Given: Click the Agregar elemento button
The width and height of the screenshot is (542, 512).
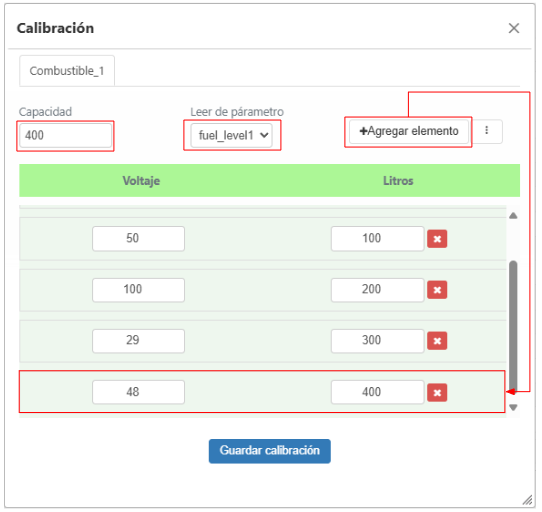Looking at the screenshot, I should tap(409, 131).
